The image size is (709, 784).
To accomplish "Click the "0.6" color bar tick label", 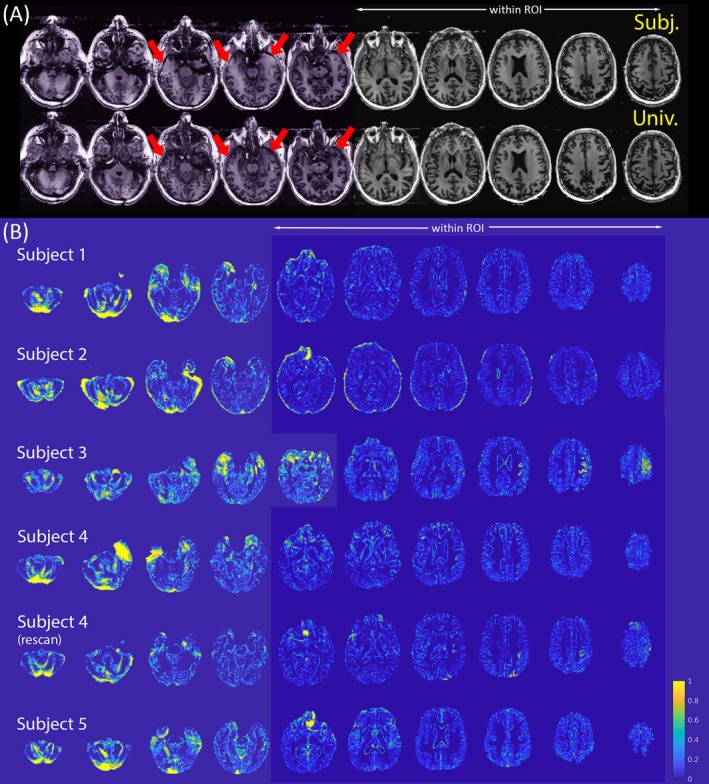I will coord(692,720).
